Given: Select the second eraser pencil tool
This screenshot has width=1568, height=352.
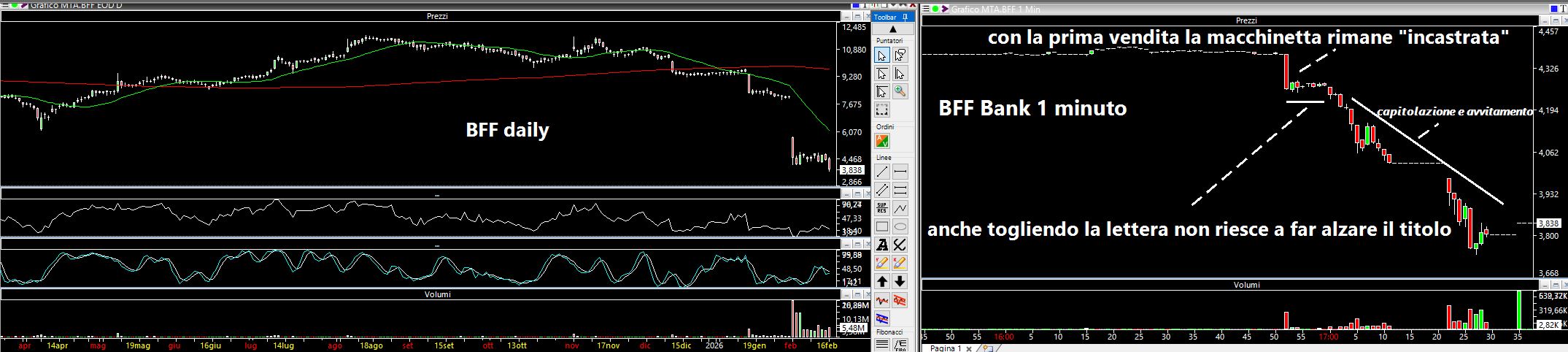Looking at the screenshot, I should pos(900,263).
